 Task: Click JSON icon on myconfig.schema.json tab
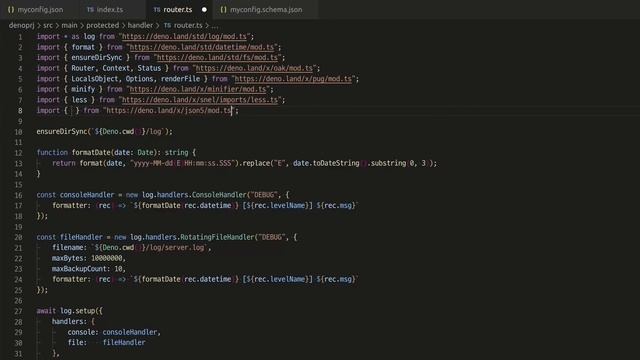(223, 9)
